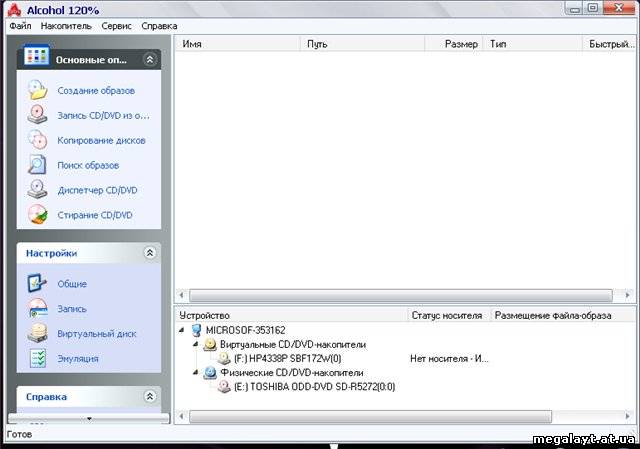Click the (E:) TOSHIBA drive icon

tap(224, 386)
